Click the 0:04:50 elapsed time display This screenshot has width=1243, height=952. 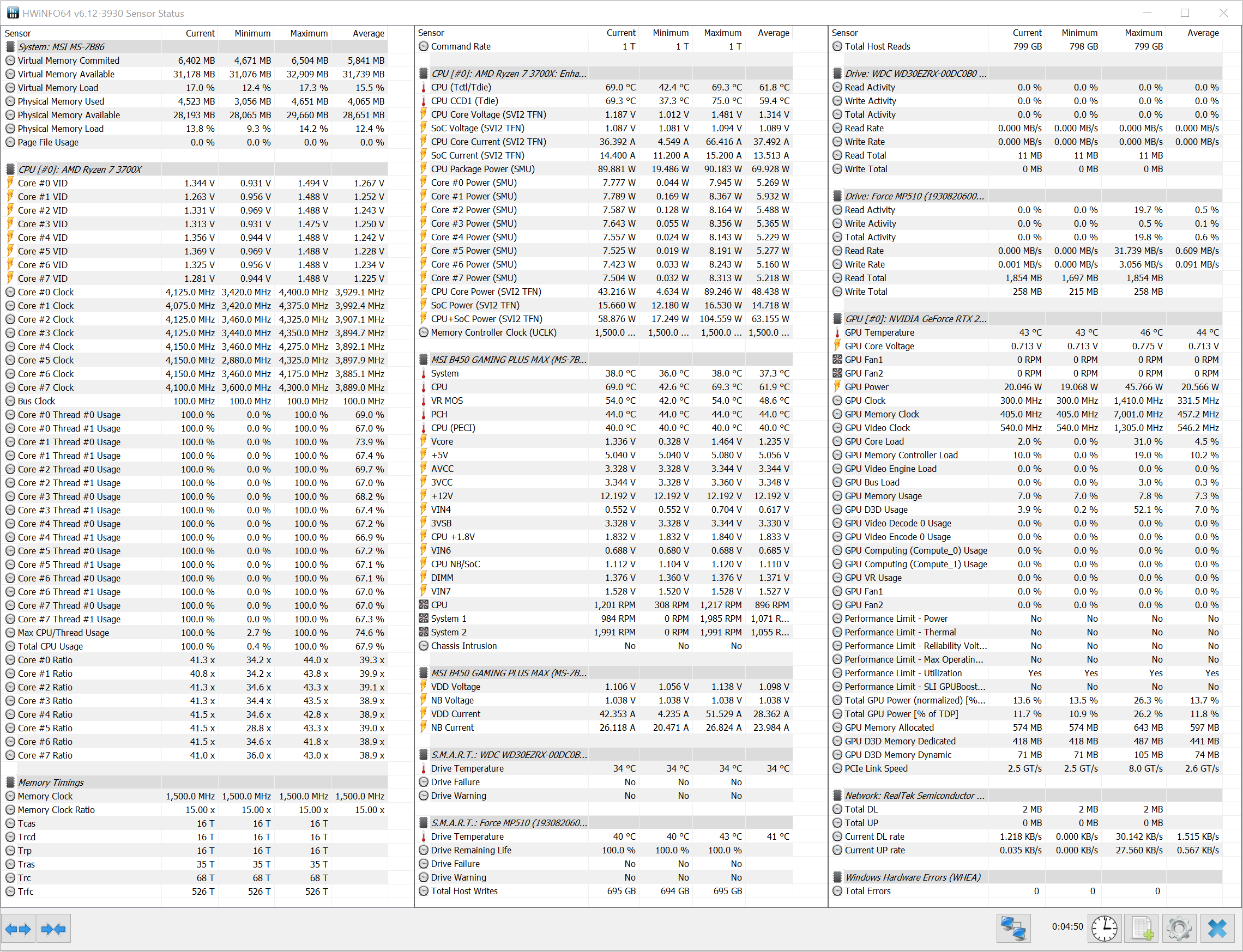(x=1067, y=927)
